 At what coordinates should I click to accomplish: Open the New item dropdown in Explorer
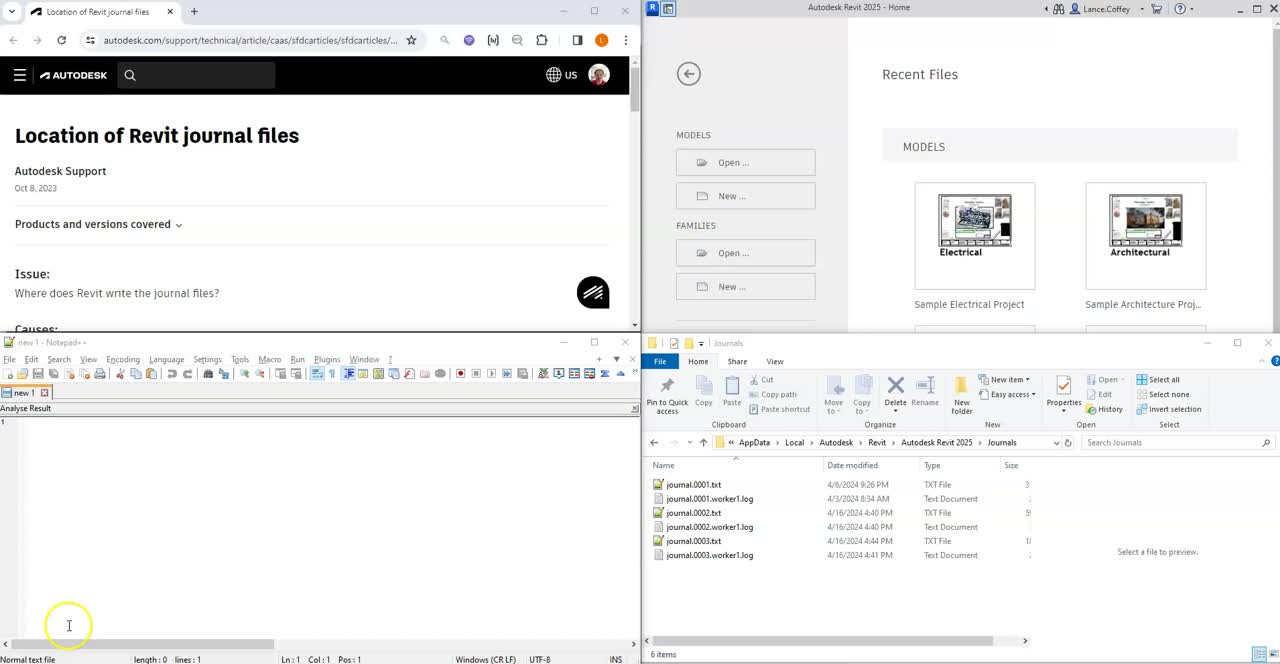(x=1004, y=380)
